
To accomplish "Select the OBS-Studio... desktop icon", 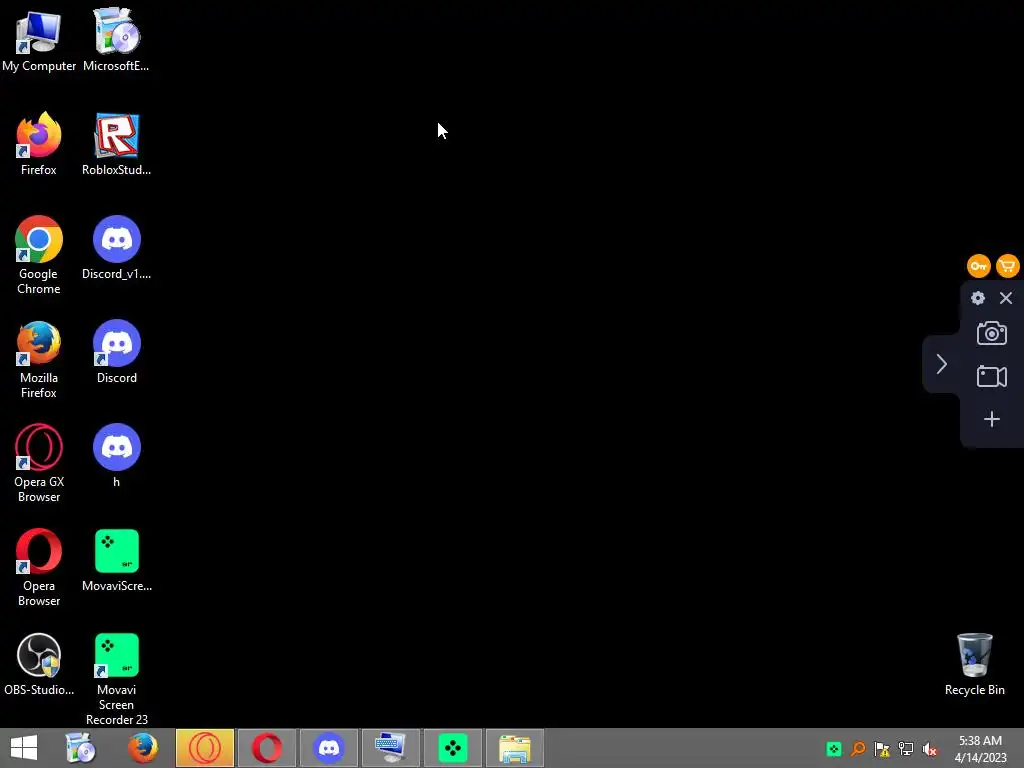I will point(39,664).
